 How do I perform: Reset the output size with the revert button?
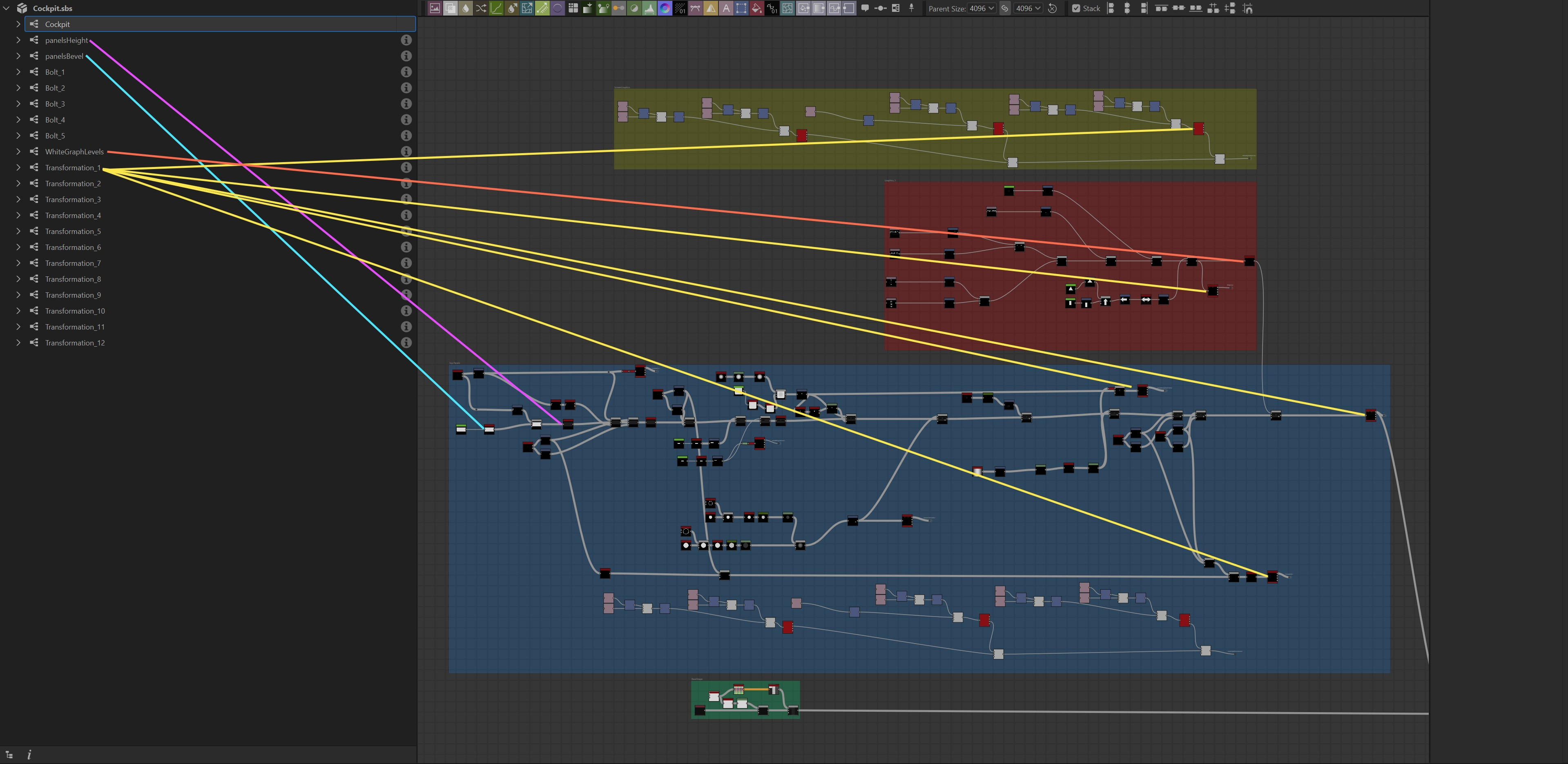[x=1052, y=8]
